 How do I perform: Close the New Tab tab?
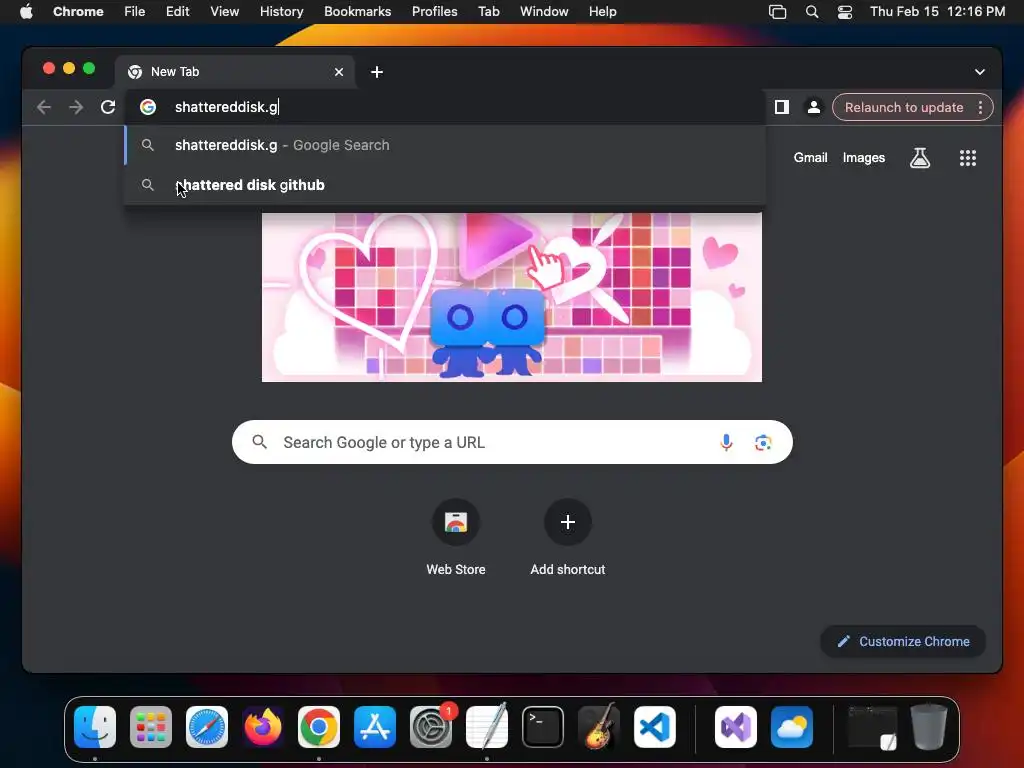pos(339,72)
